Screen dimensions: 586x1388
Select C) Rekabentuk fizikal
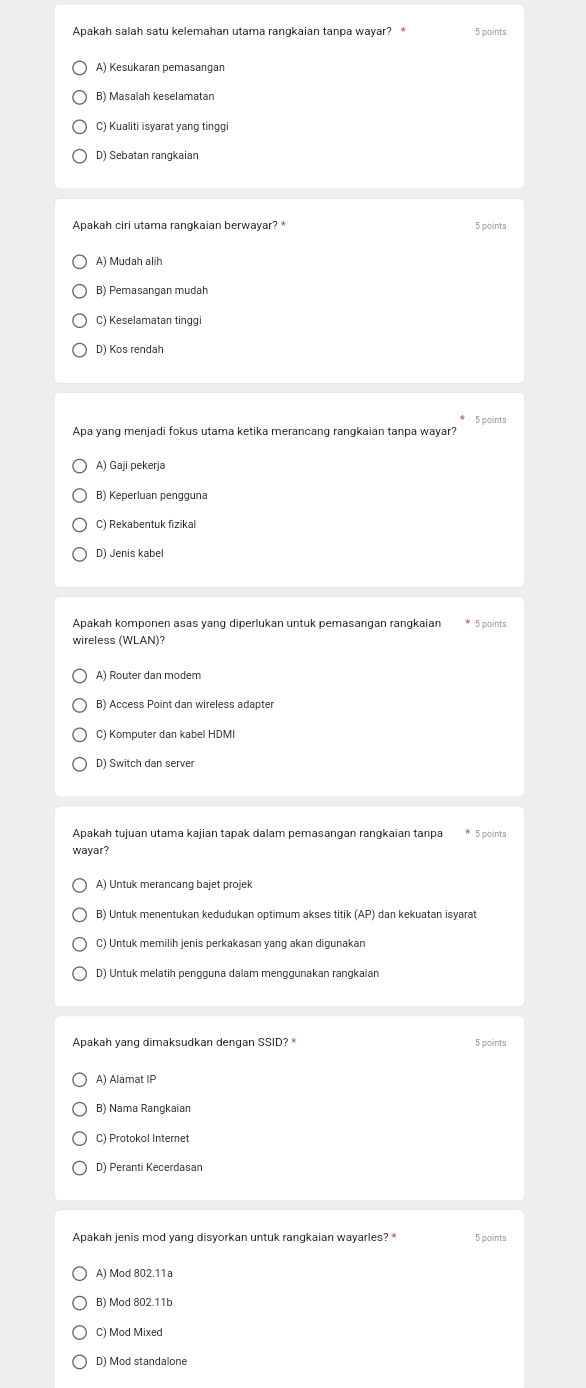click(x=79, y=524)
